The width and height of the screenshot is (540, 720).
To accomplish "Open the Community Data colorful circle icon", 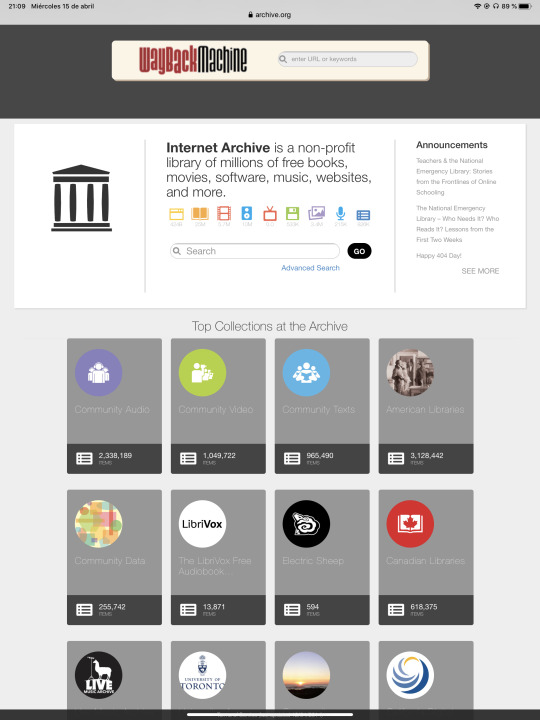I will click(99, 524).
